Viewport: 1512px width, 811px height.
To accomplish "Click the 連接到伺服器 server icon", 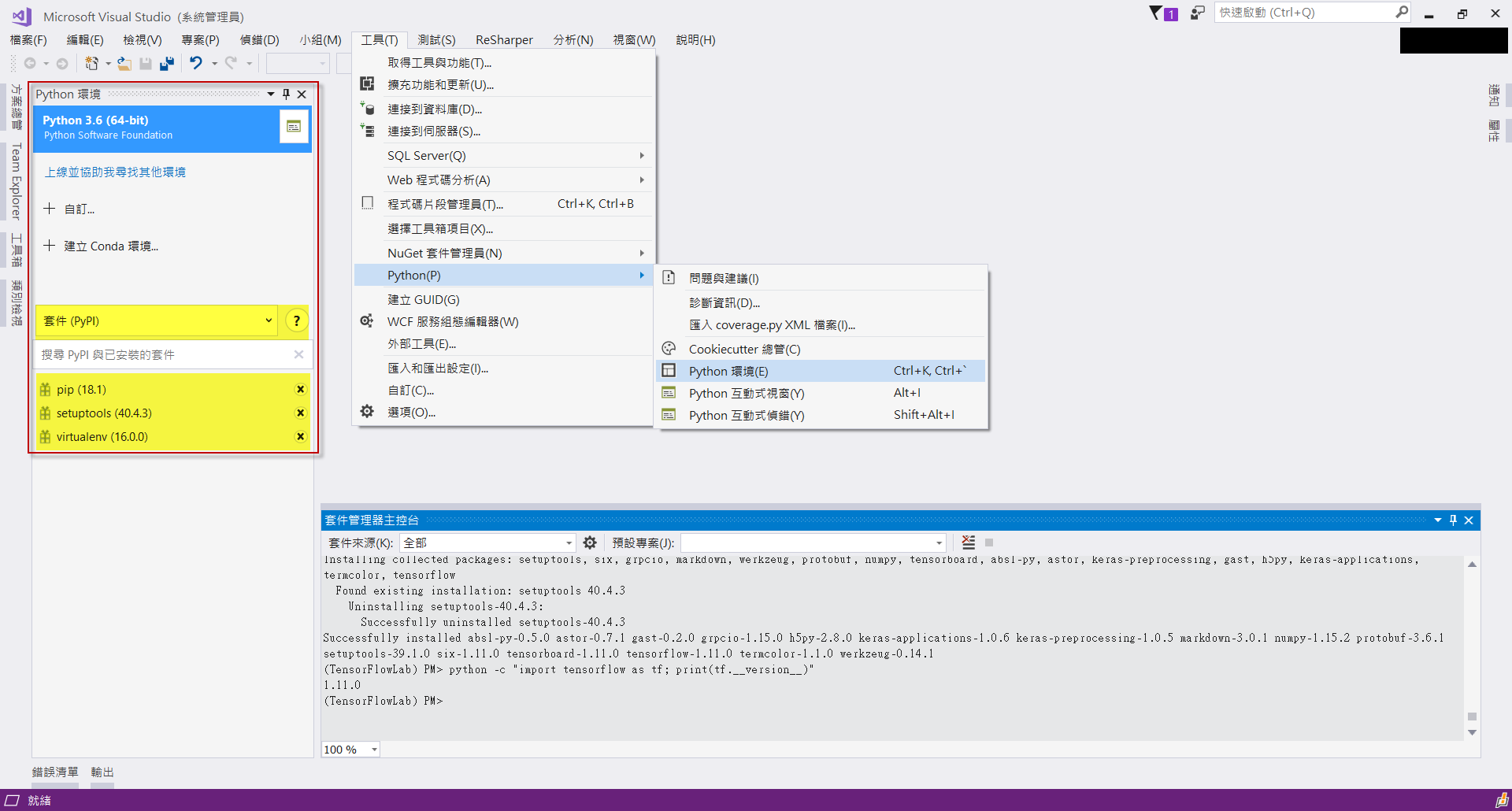I will (x=367, y=130).
